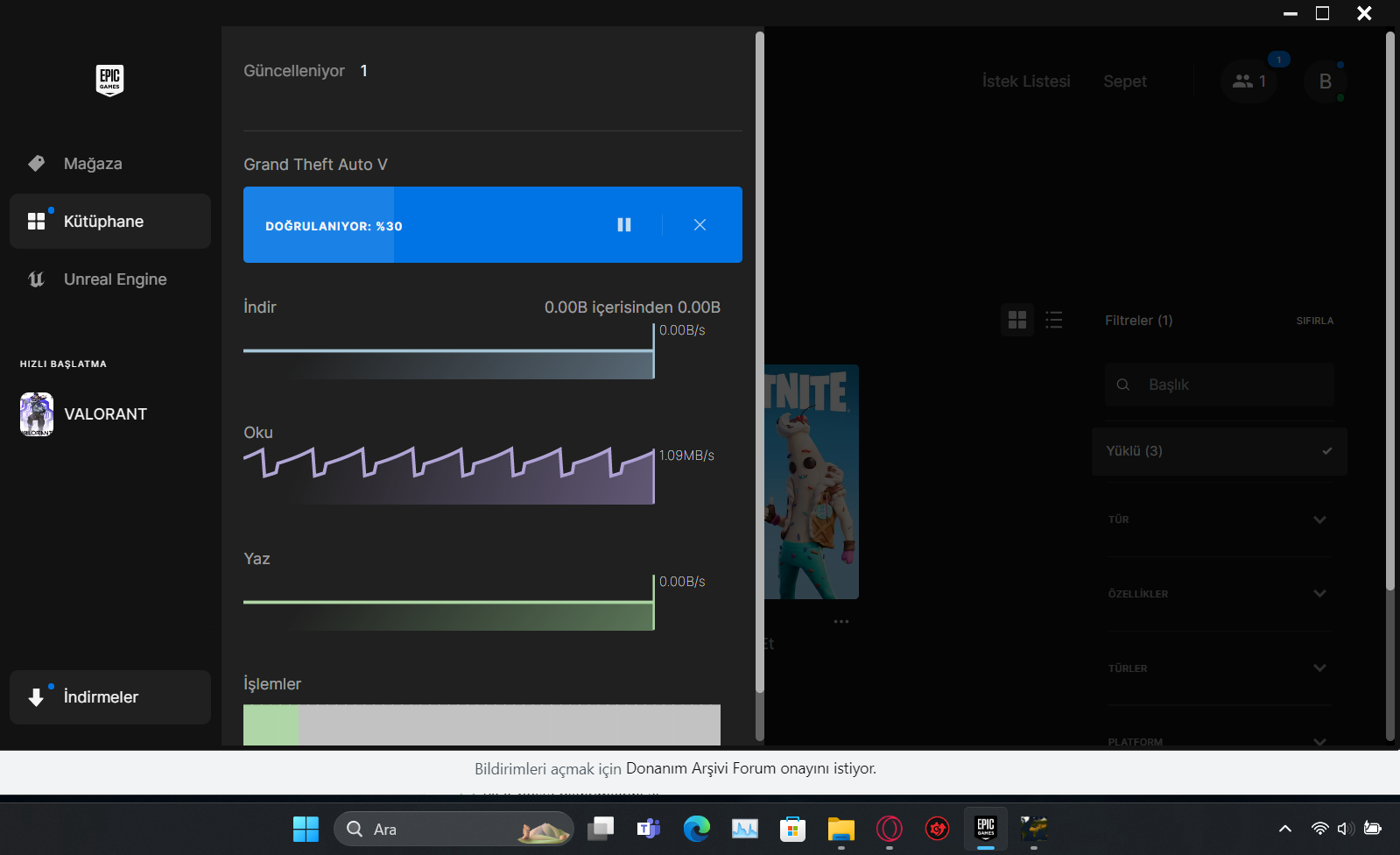
Task: Switch library to list view
Action: [x=1054, y=321]
